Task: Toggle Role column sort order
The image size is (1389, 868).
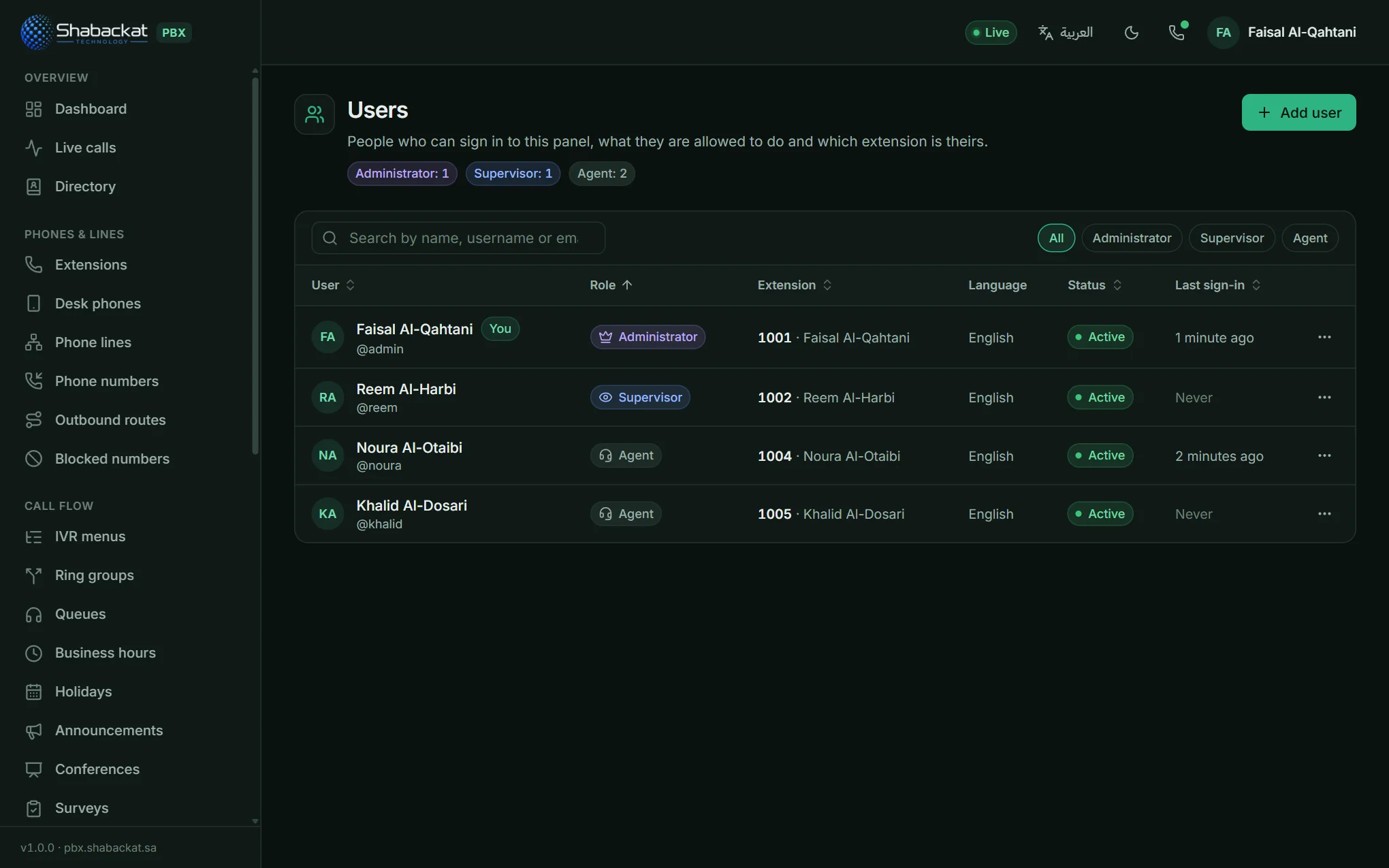Action: pyautogui.click(x=611, y=285)
